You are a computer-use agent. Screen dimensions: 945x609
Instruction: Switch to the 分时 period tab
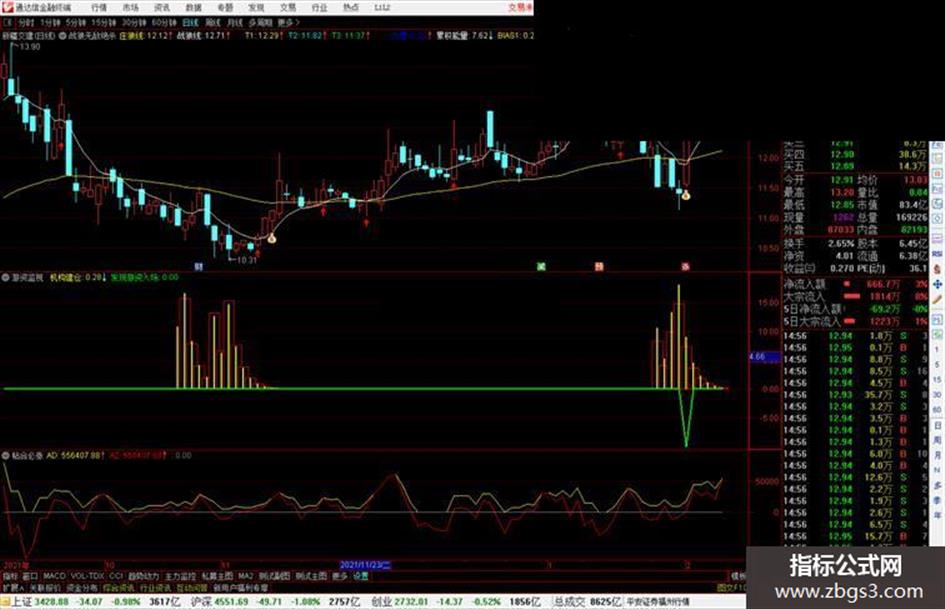25,22
